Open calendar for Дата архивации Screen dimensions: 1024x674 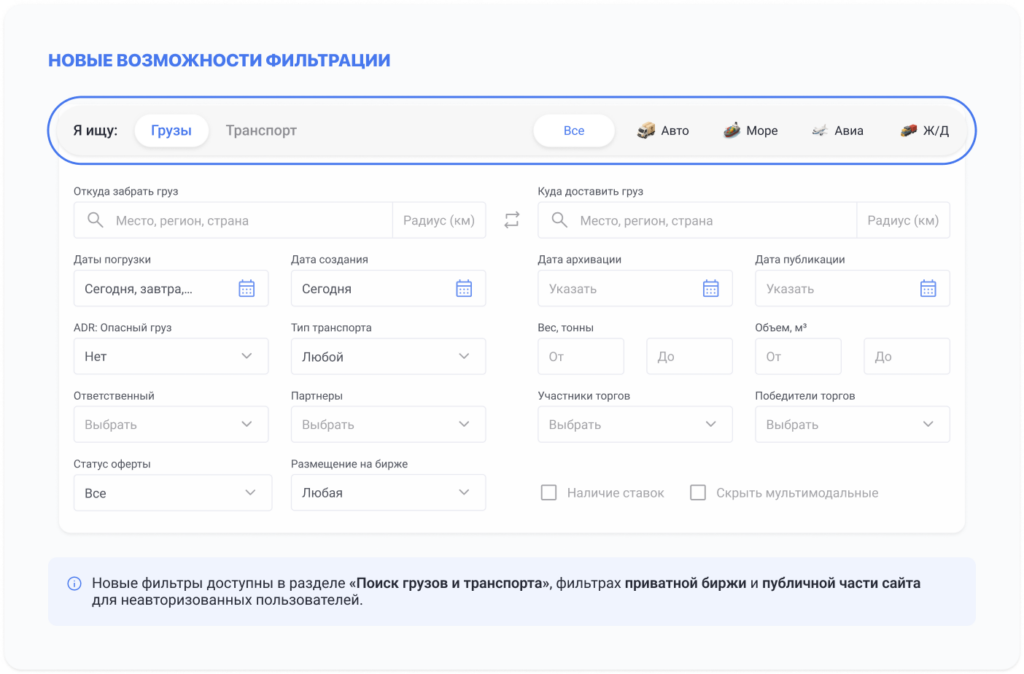coord(711,288)
